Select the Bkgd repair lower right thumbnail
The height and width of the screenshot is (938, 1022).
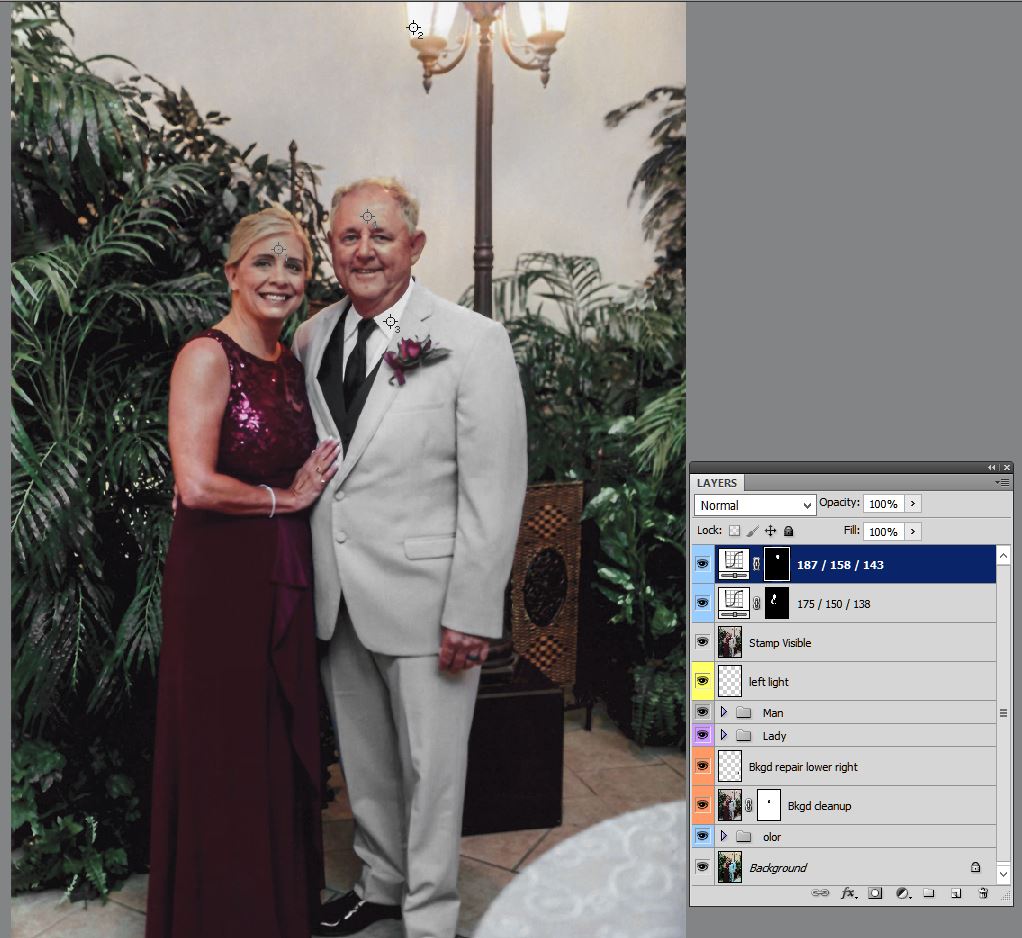pos(730,766)
